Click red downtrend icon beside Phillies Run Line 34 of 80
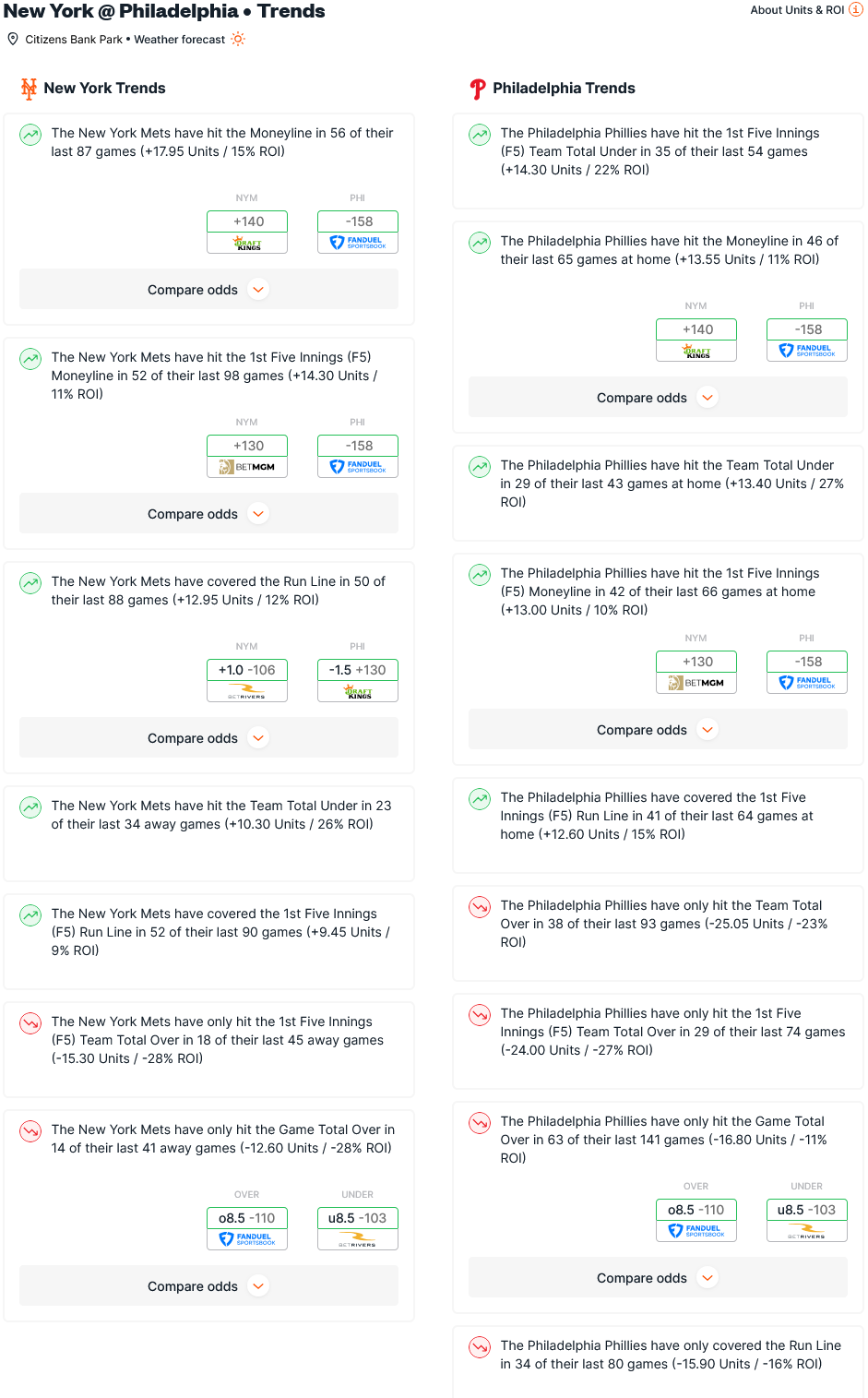This screenshot has width=868, height=1398. (x=480, y=1347)
